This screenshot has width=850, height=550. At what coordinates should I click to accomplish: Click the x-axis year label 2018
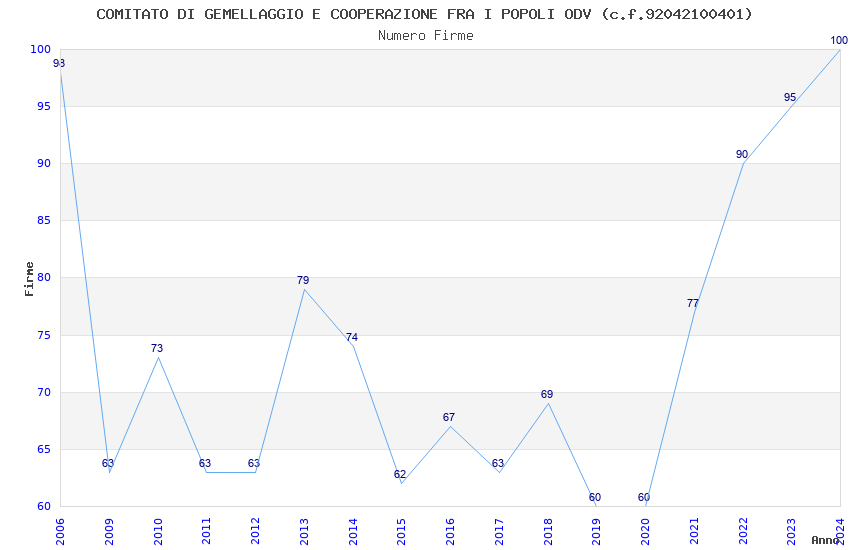tap(548, 531)
